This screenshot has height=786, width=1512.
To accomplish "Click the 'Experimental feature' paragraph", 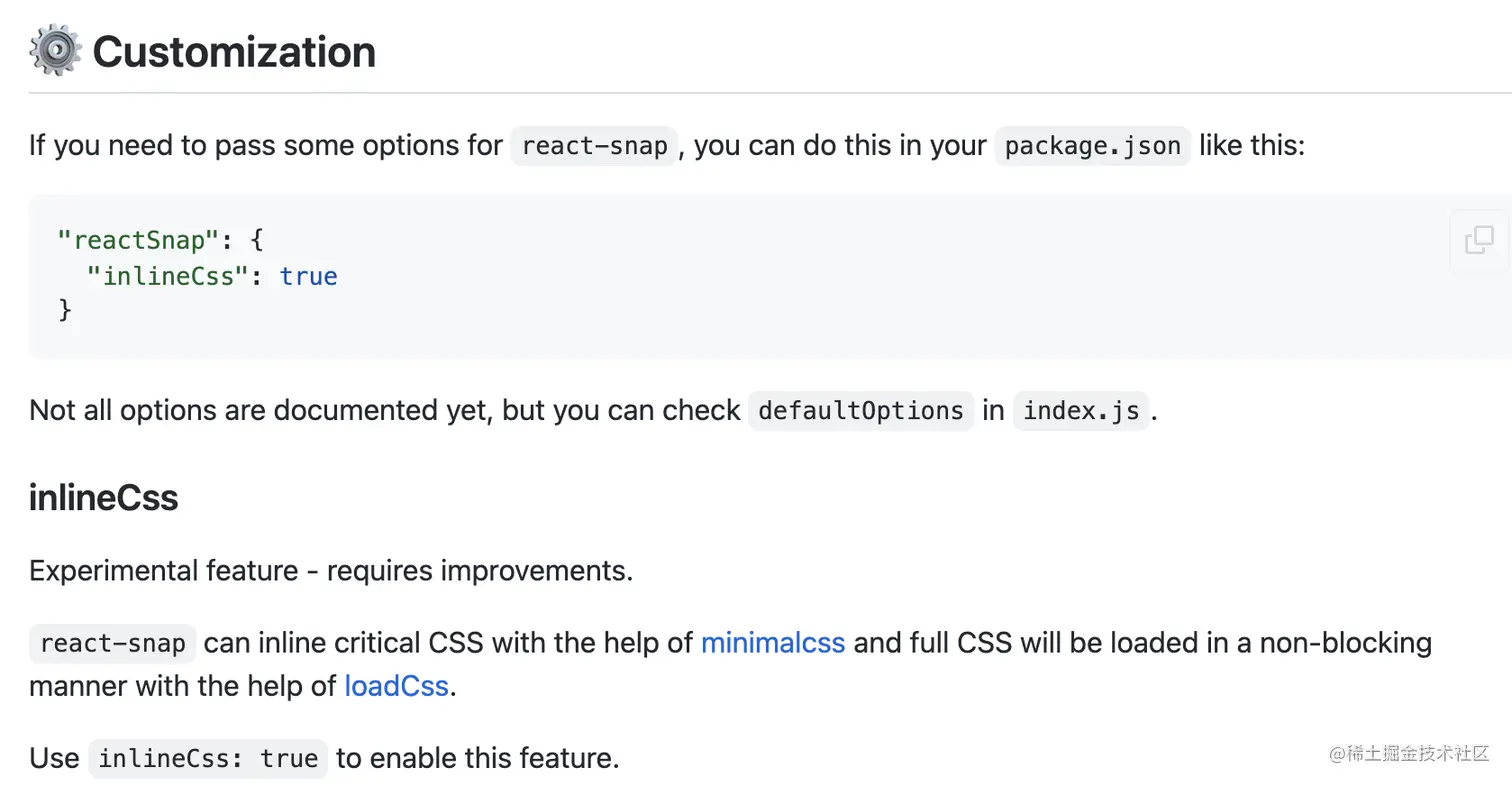I will (x=331, y=571).
